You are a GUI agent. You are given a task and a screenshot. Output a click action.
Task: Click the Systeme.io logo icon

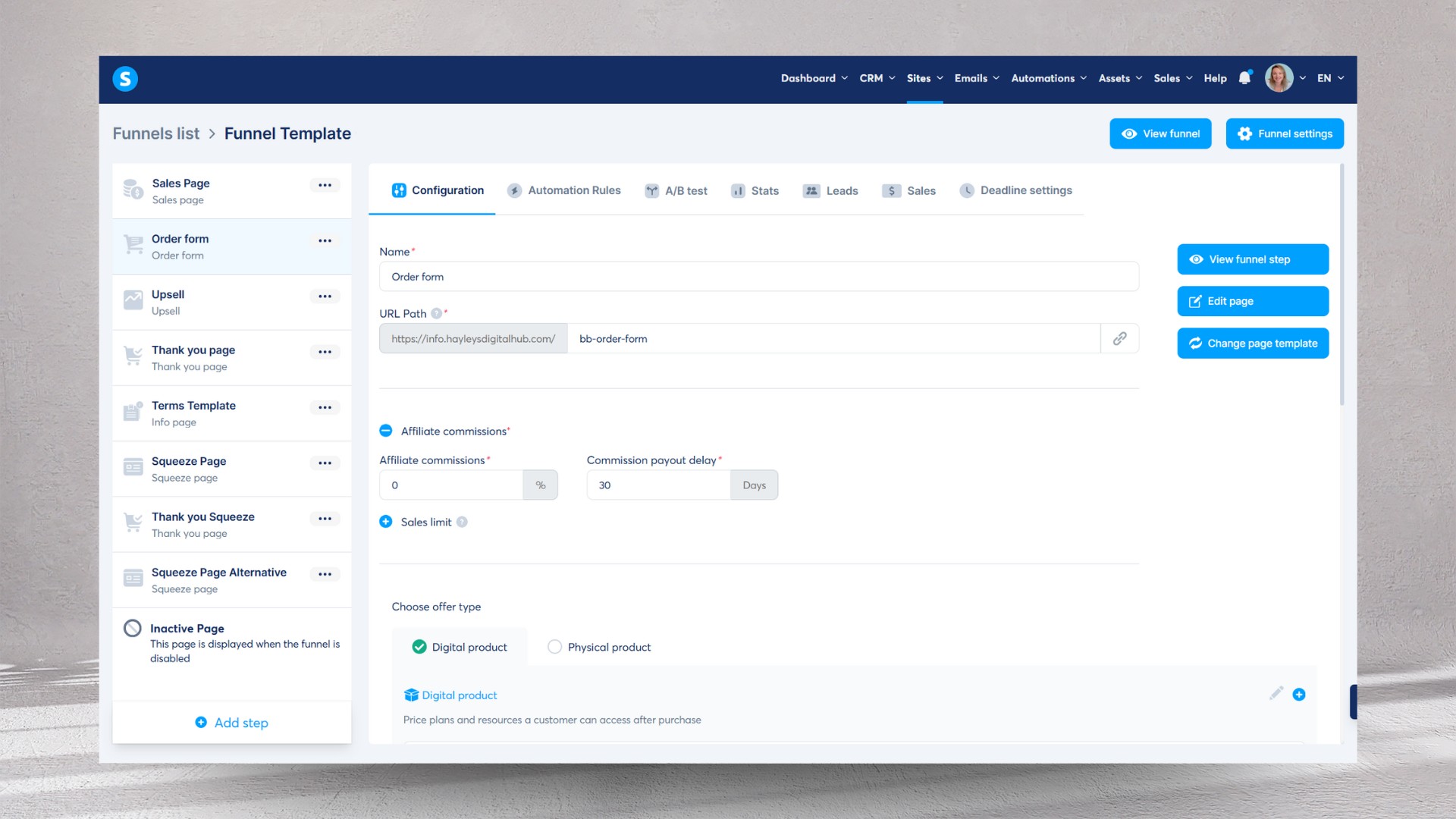(x=125, y=78)
